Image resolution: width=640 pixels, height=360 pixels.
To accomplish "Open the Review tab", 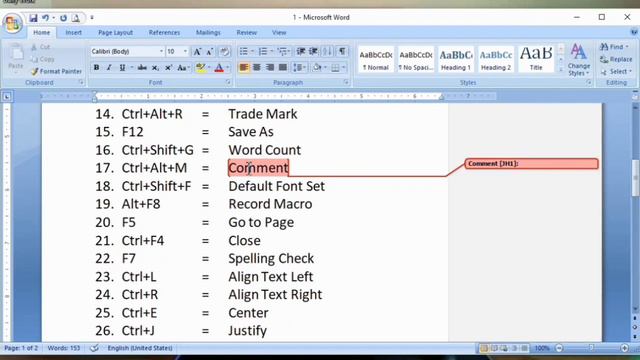I will point(247,32).
